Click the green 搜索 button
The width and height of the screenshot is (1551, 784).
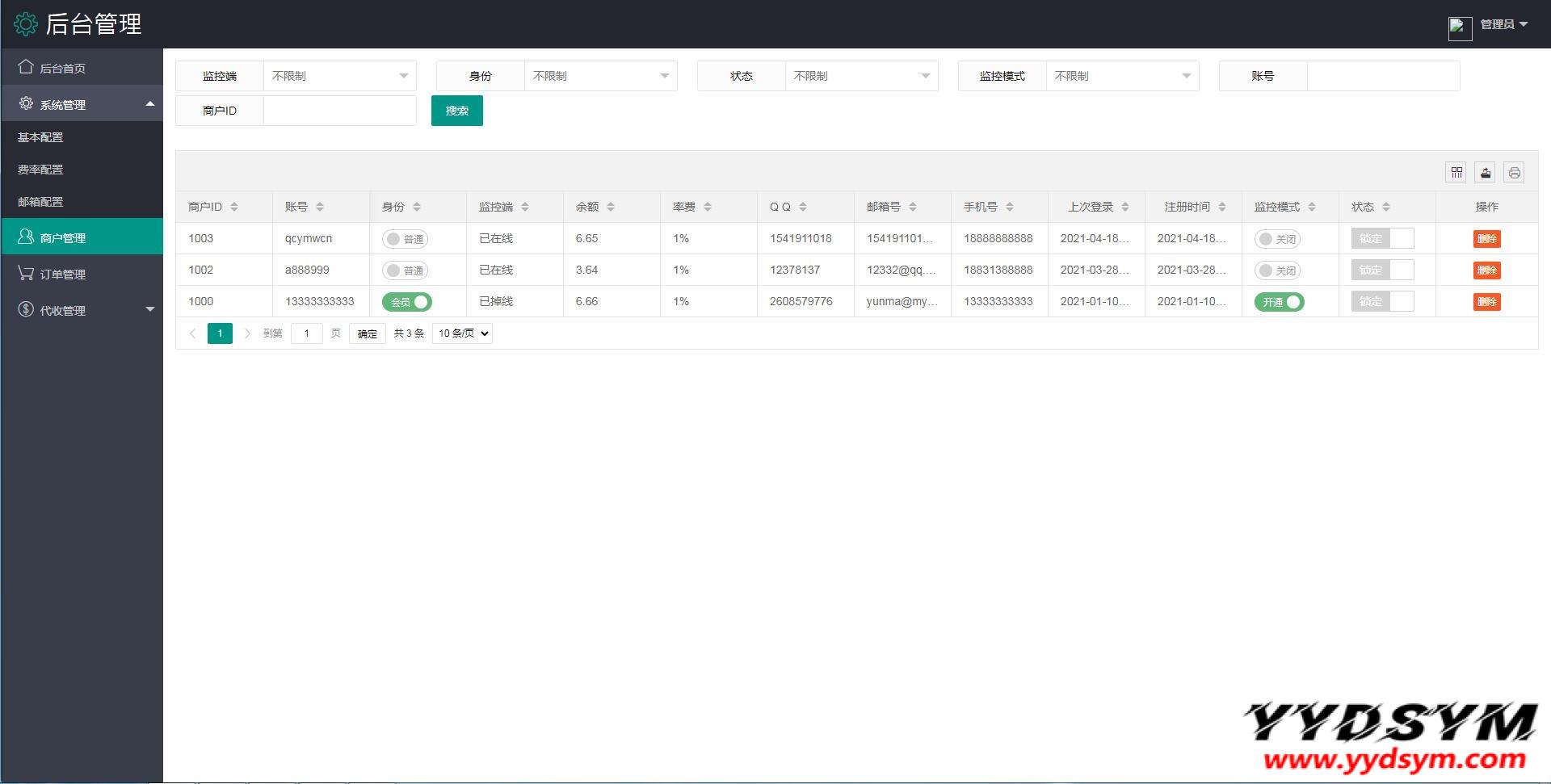pos(456,111)
